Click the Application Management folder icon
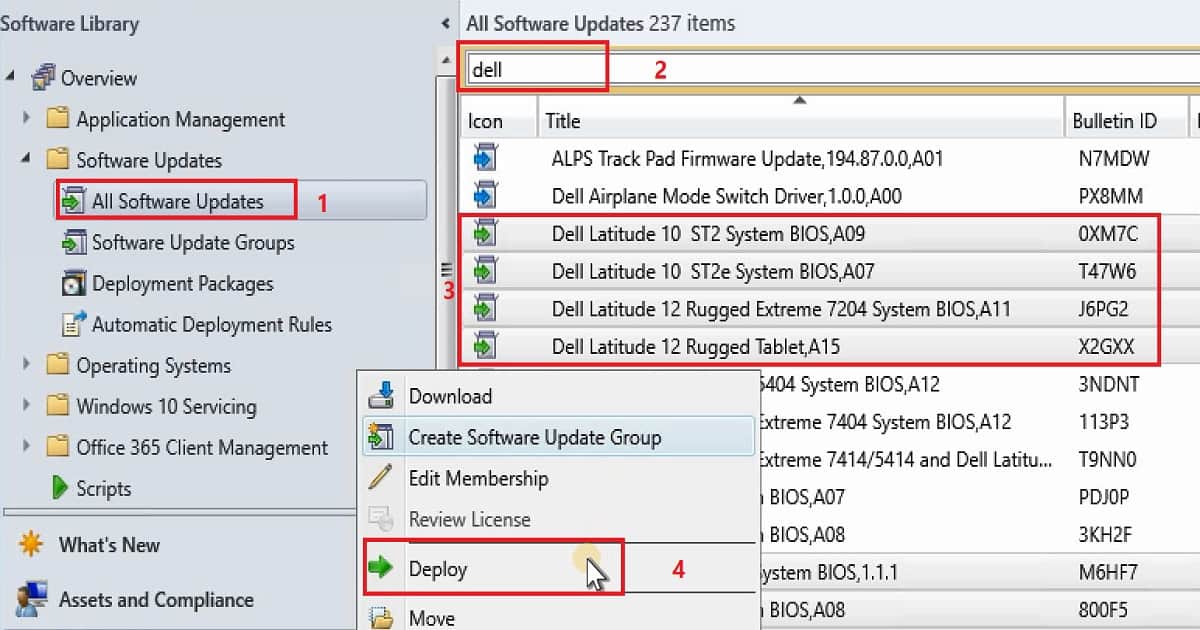This screenshot has width=1200, height=630. coord(59,119)
